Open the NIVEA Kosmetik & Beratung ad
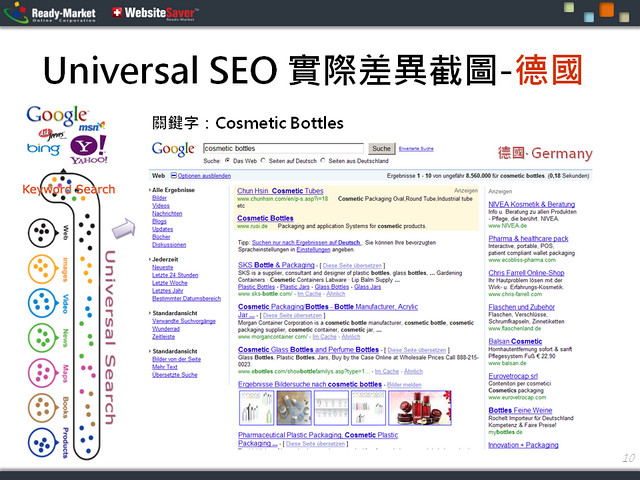The image size is (640, 480). (531, 204)
